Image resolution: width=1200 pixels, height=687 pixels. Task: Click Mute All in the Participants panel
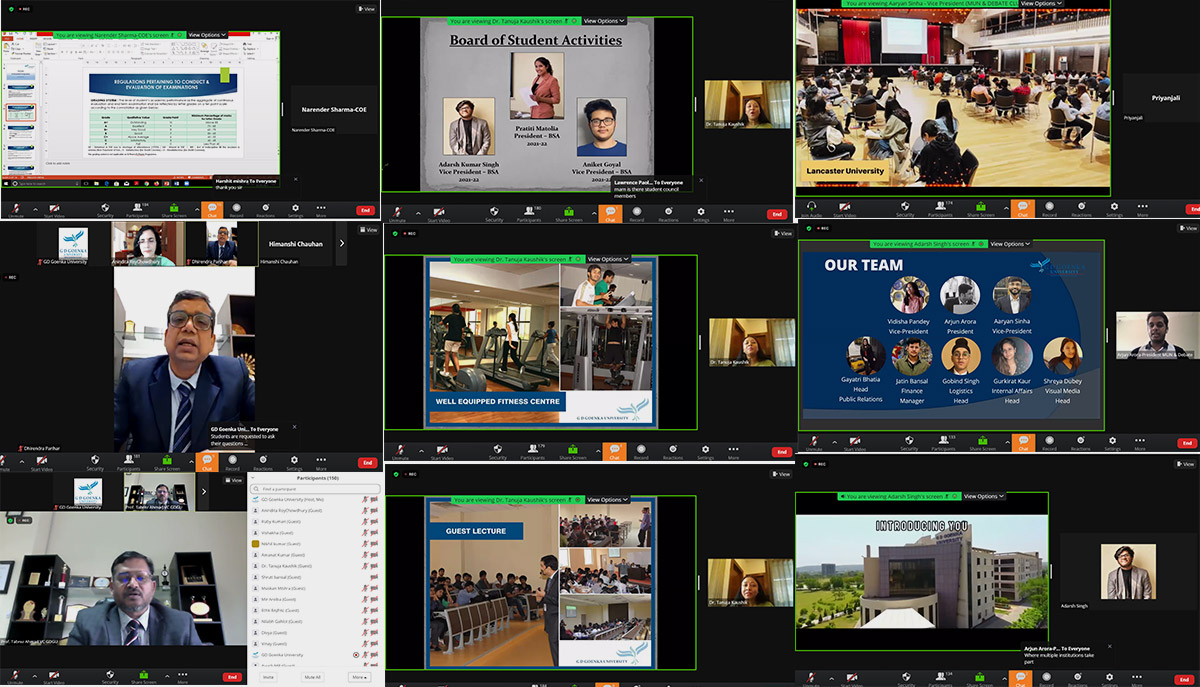click(313, 677)
